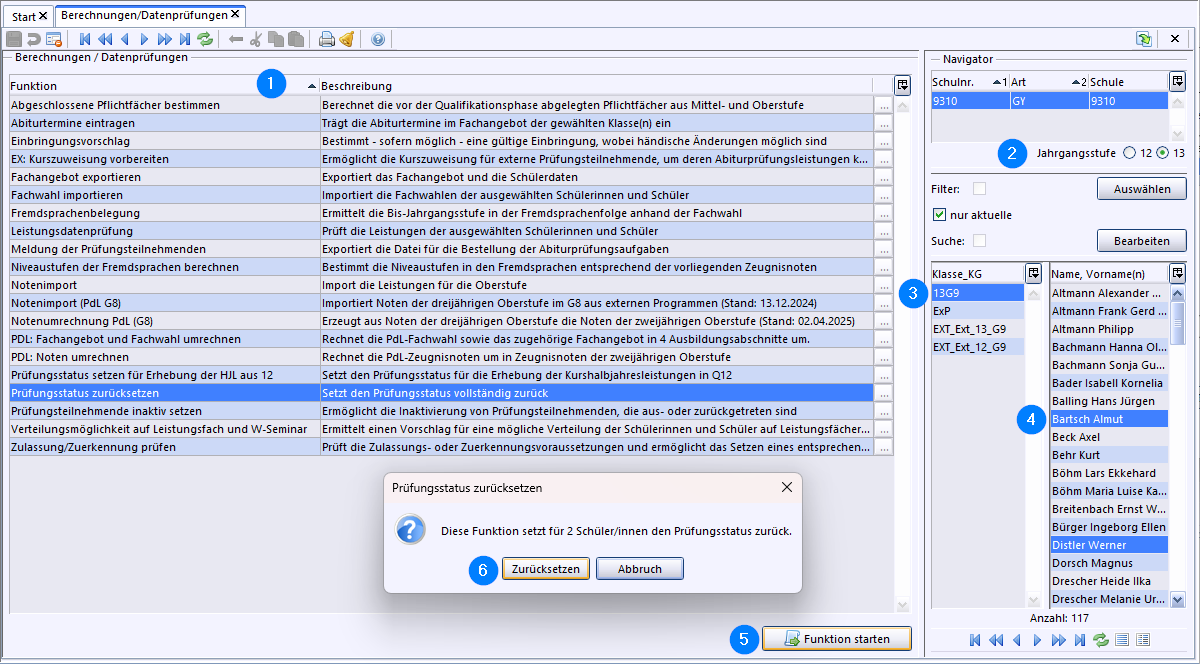Select the Berechnungen/Datenprüfungen tab
The height and width of the screenshot is (664, 1200).
(143, 15)
